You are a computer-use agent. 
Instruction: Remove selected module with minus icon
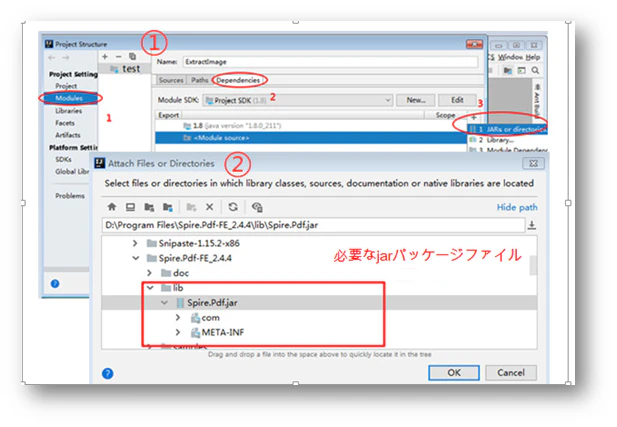point(118,57)
